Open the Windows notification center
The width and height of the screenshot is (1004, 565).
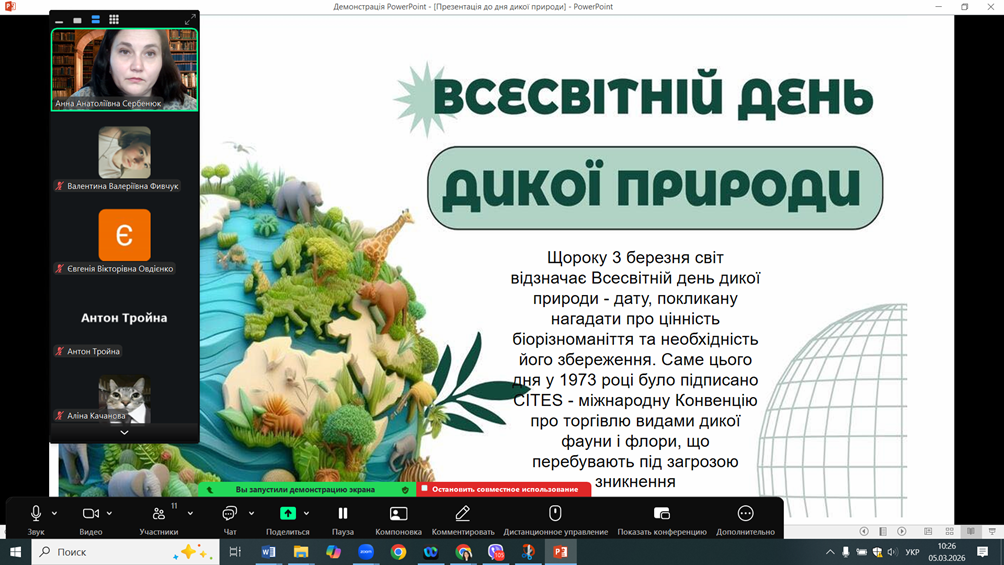click(983, 552)
